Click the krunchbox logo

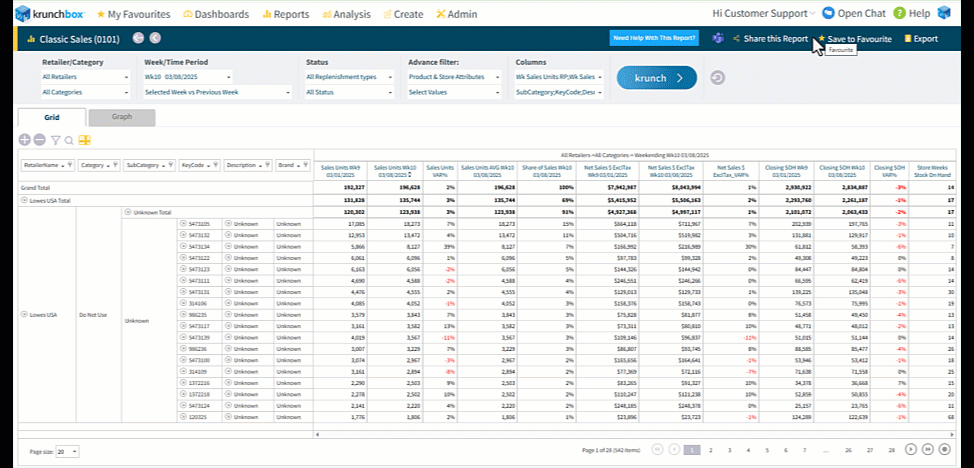click(51, 13)
